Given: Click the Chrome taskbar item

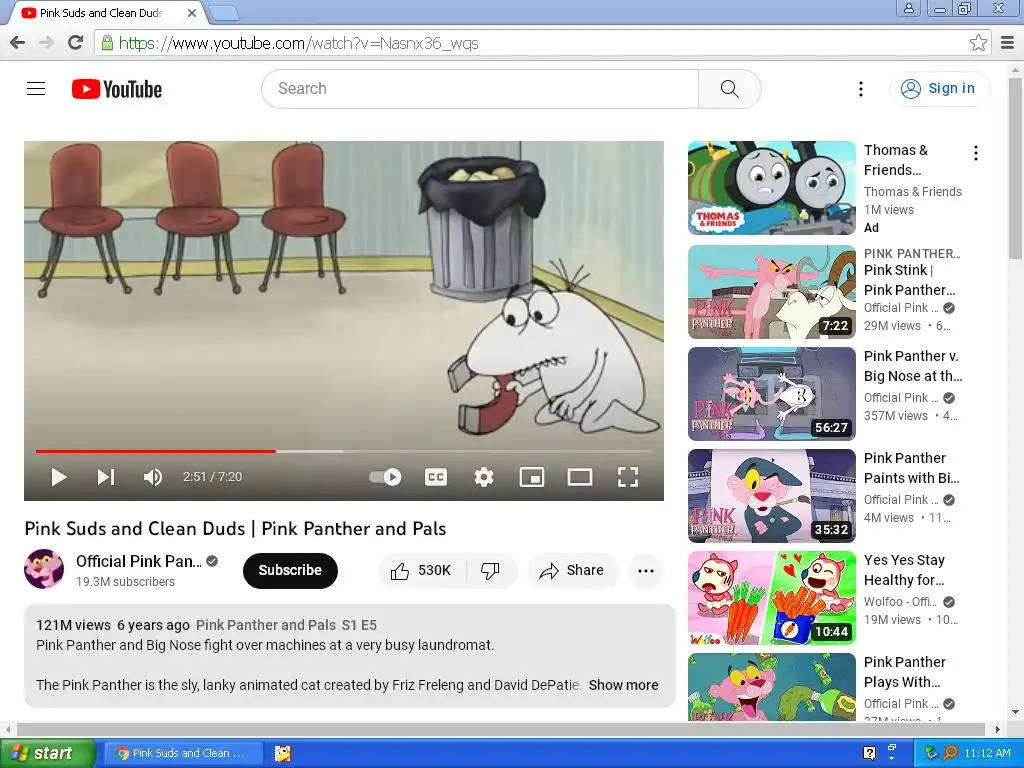Looking at the screenshot, I should click(184, 754).
